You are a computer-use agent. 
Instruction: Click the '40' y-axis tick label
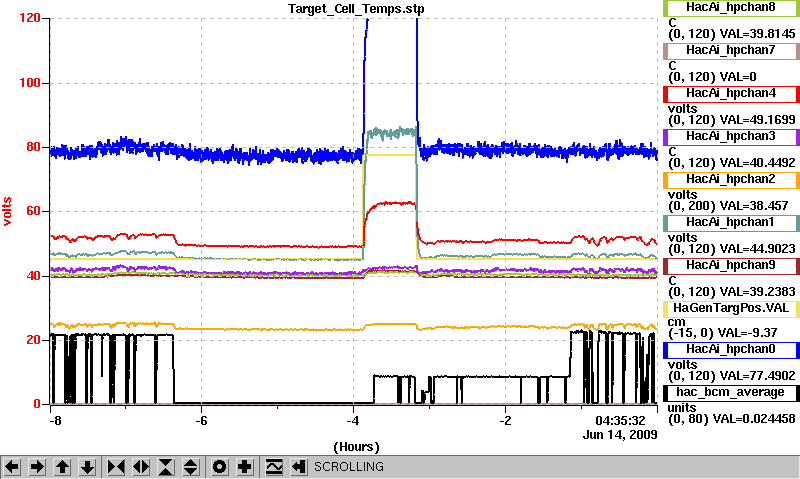[33, 276]
